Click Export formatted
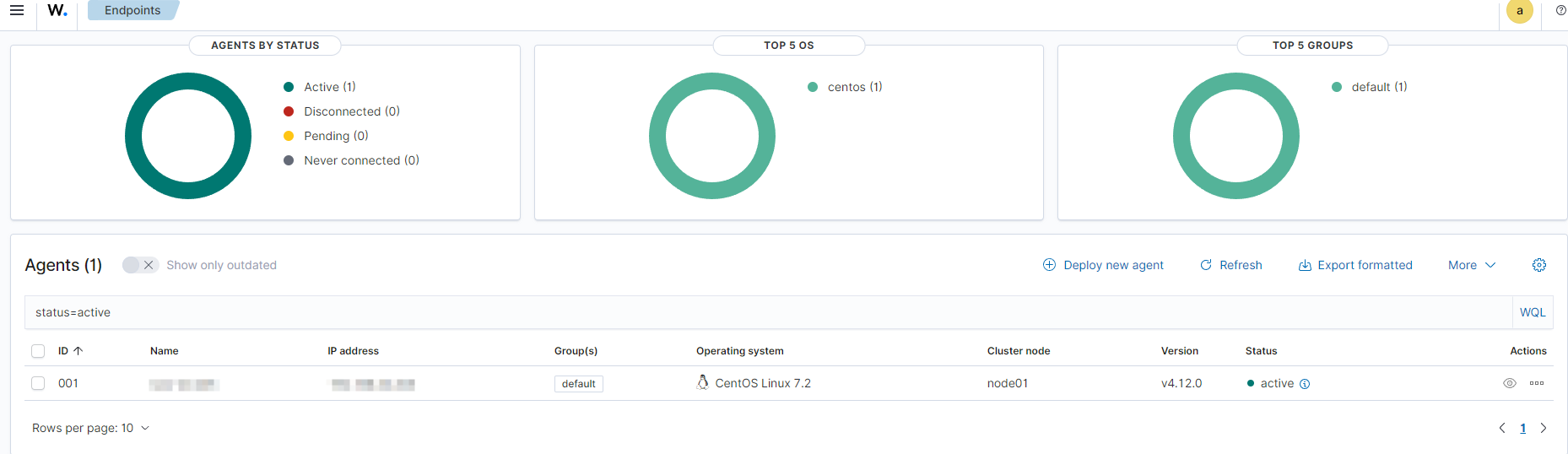The width and height of the screenshot is (1568, 454). 1355,265
